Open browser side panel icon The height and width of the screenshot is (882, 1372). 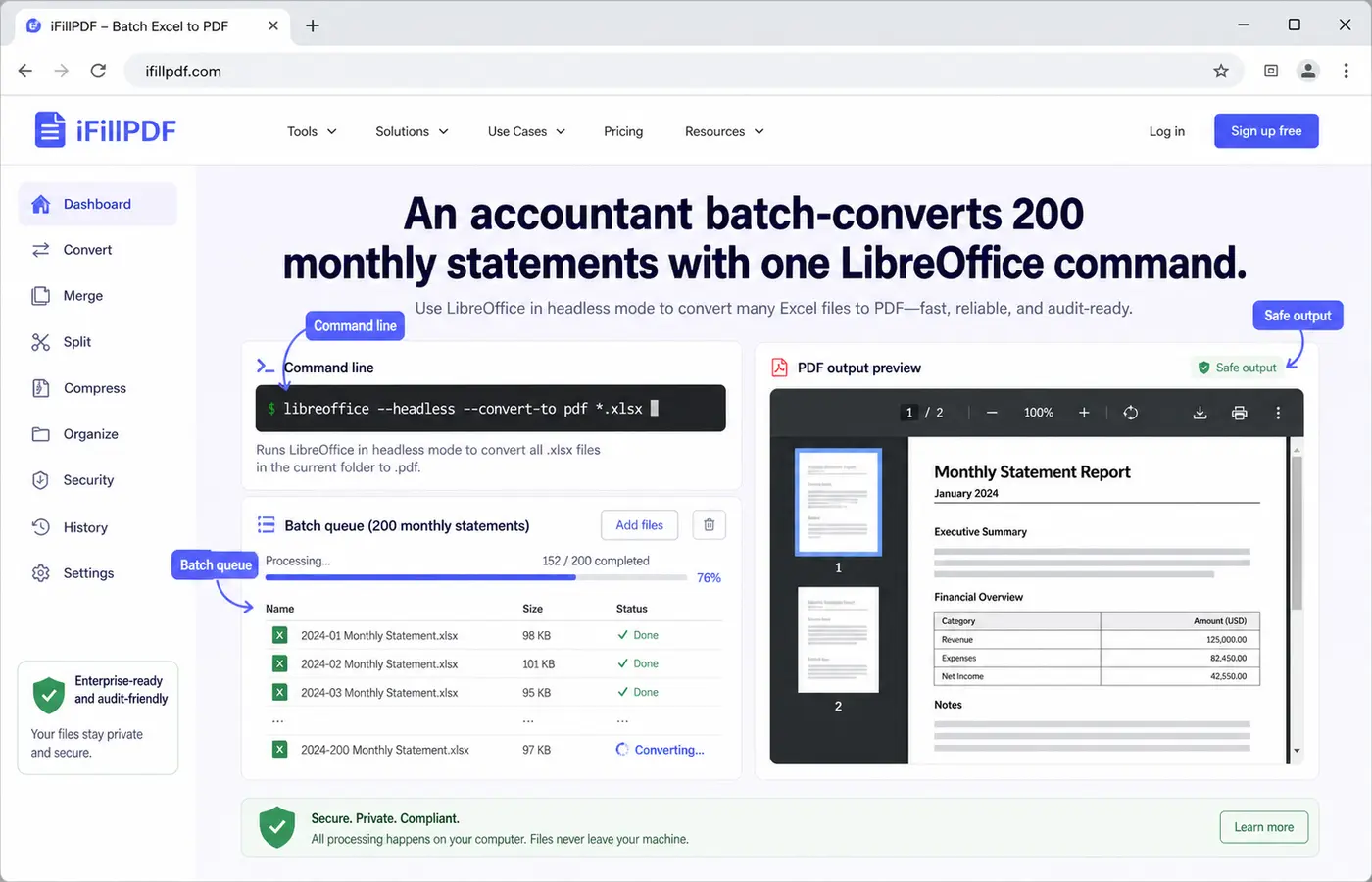[x=1271, y=71]
